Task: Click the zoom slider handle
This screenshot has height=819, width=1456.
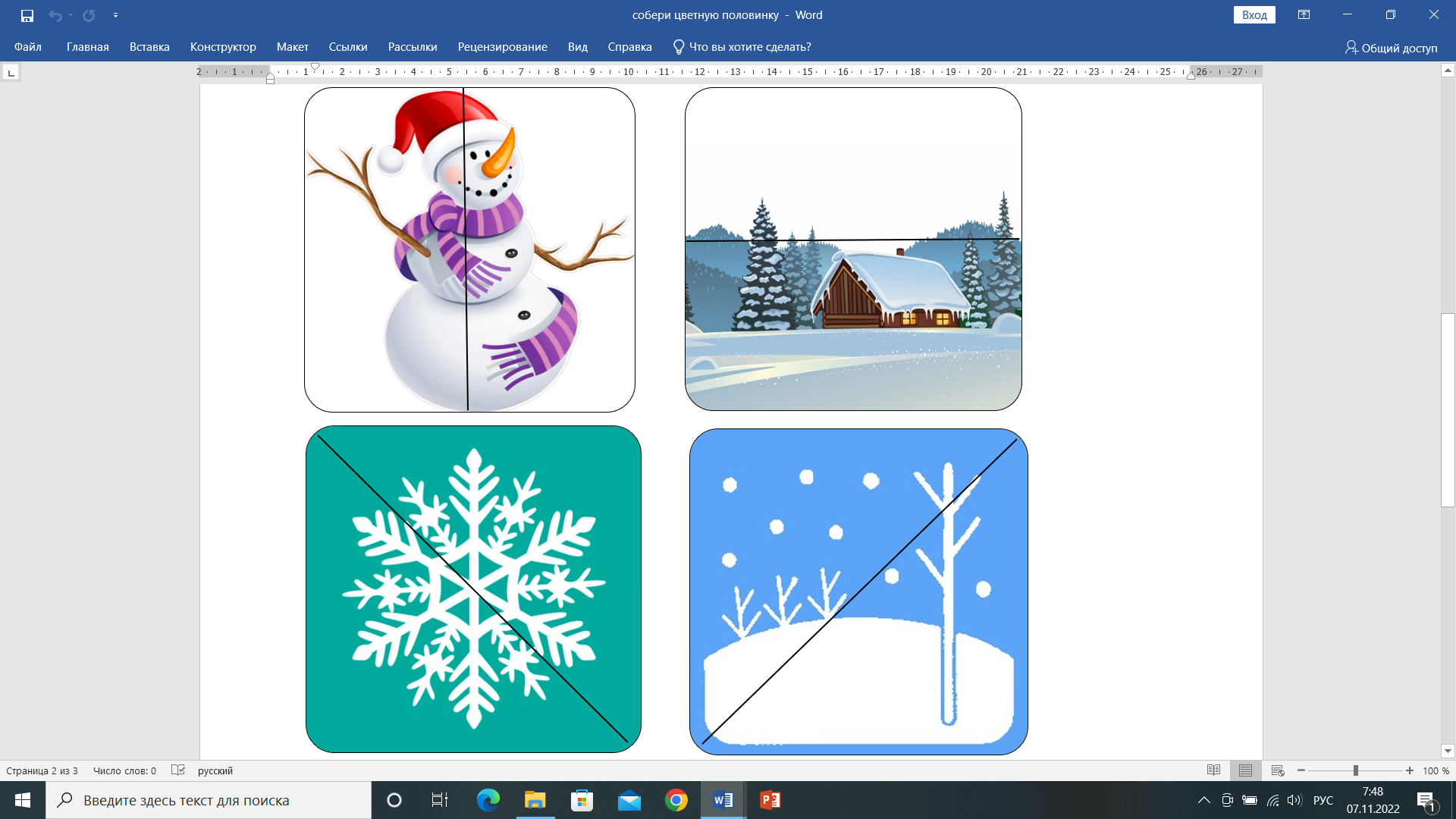Action: pos(1355,770)
